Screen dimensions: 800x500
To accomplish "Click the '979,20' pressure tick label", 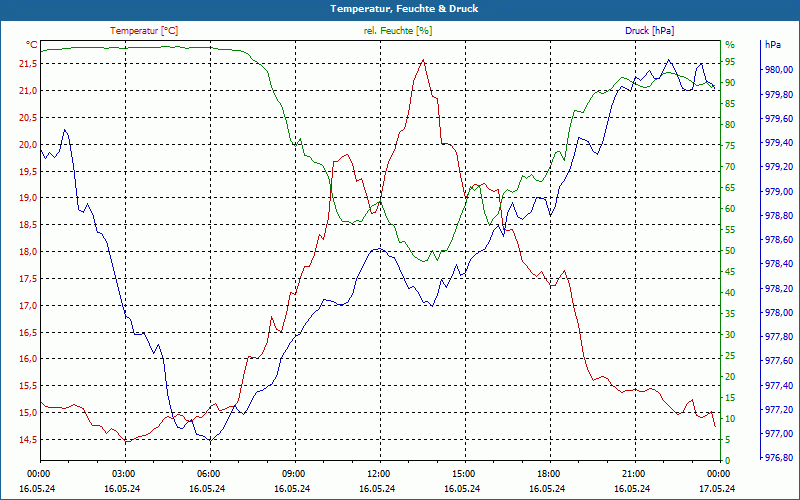I will [779, 167].
